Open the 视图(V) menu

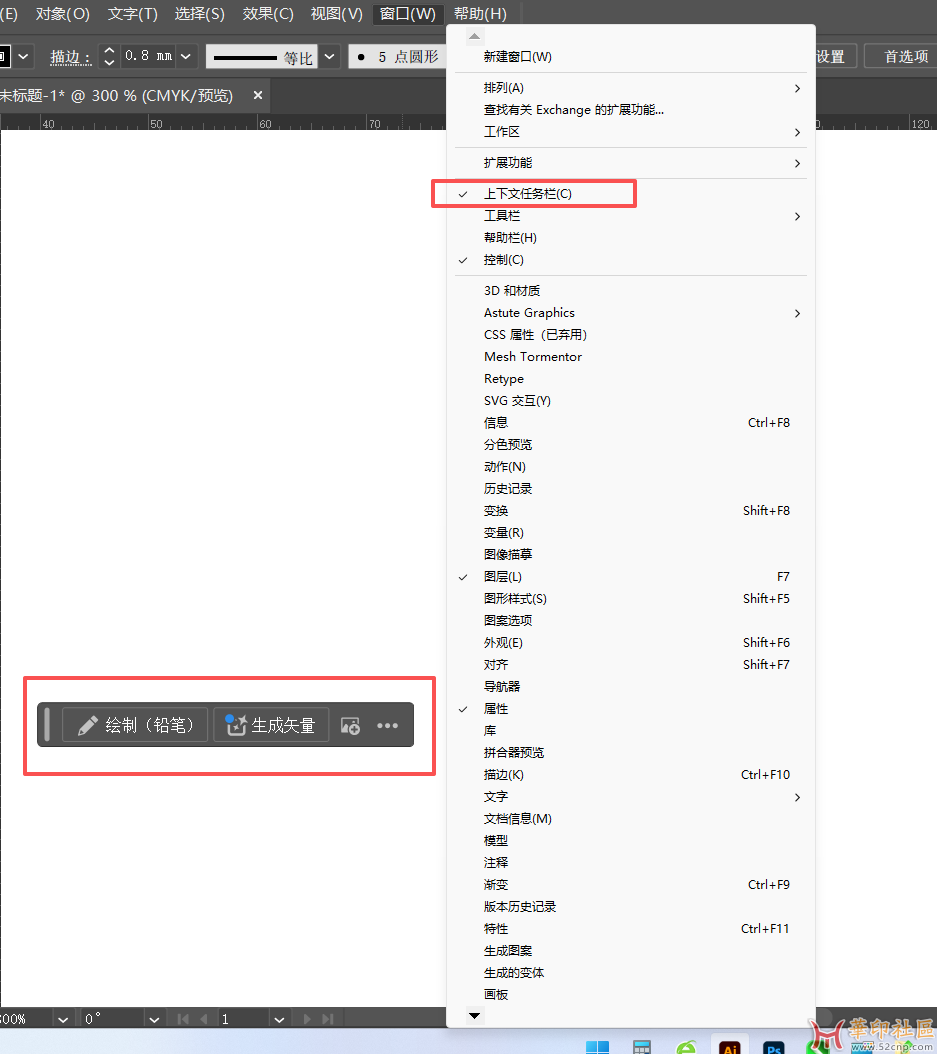(336, 14)
